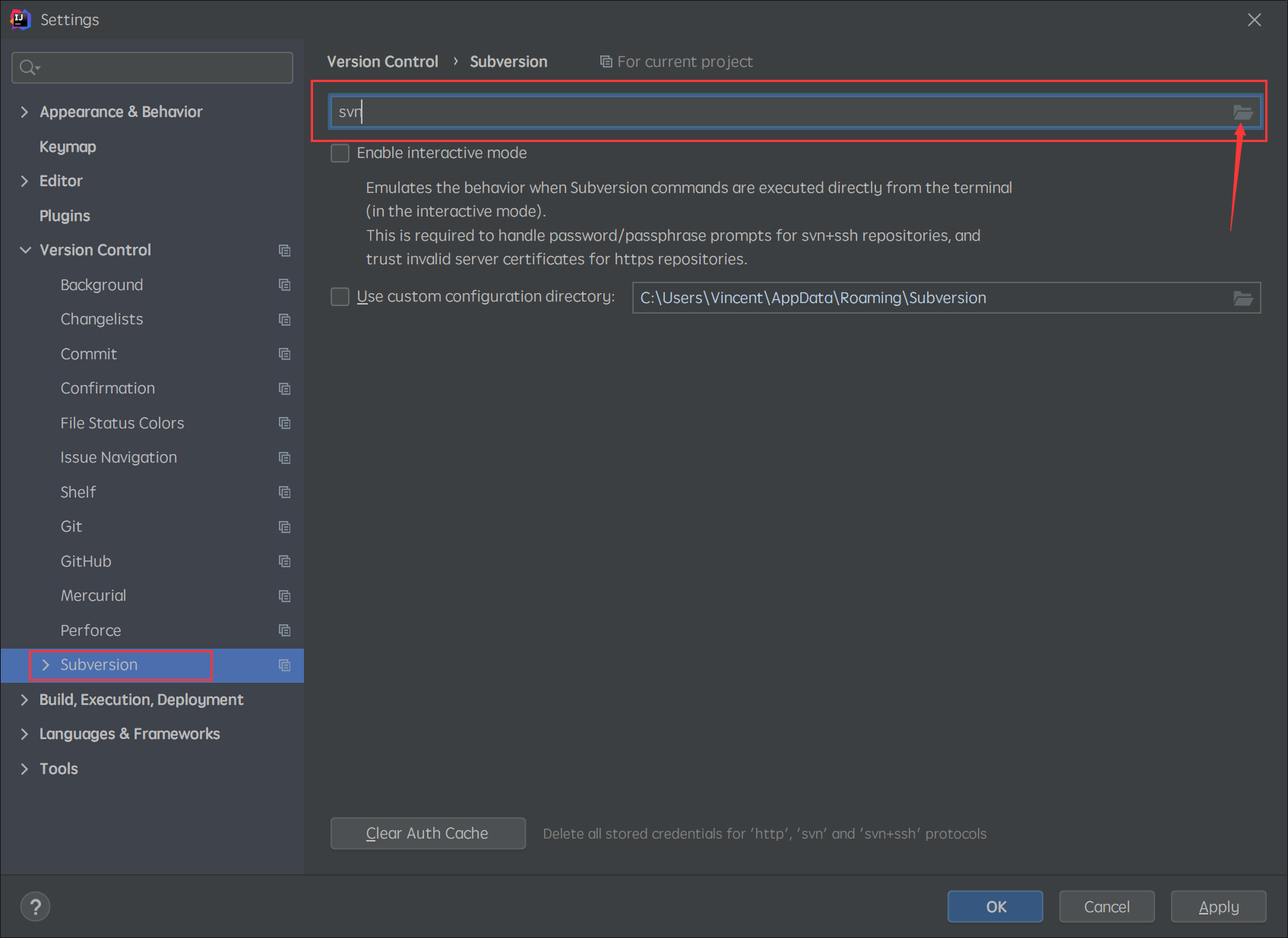Click the search magnifier icon in settings search
This screenshot has width=1288, height=938.
[29, 68]
